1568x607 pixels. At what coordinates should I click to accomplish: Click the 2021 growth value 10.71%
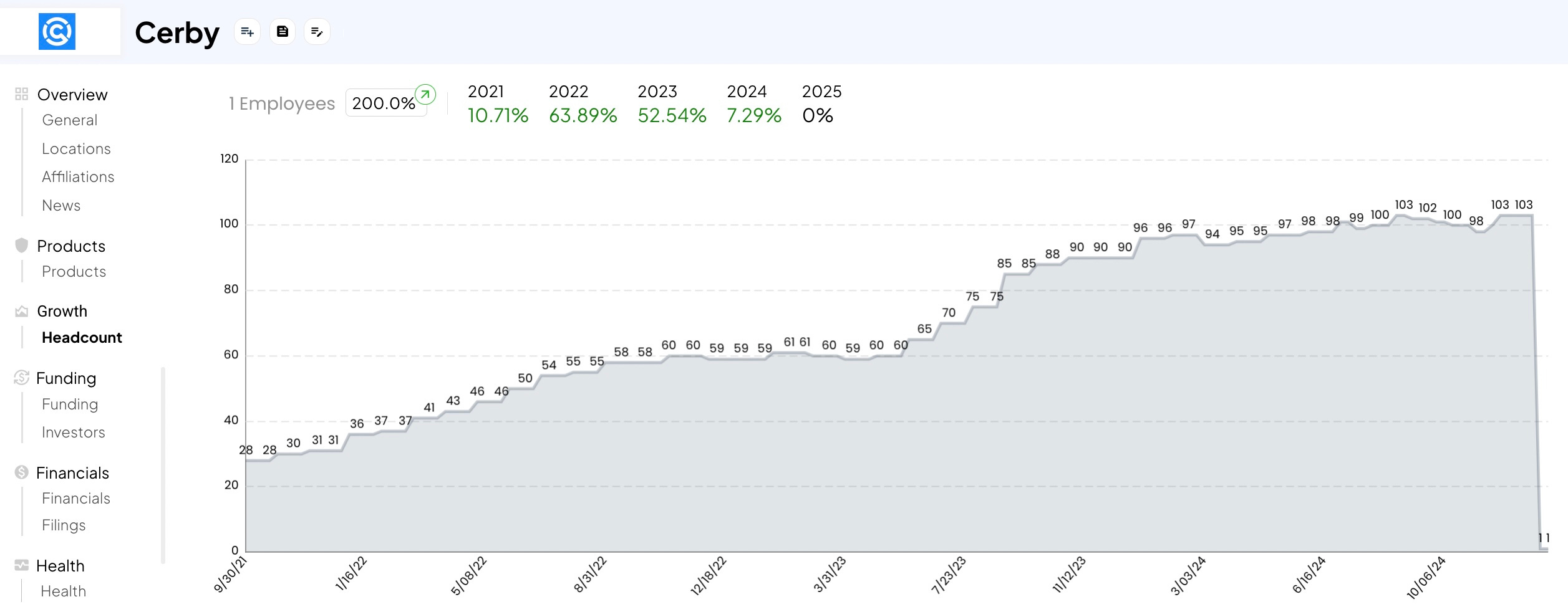pos(498,116)
